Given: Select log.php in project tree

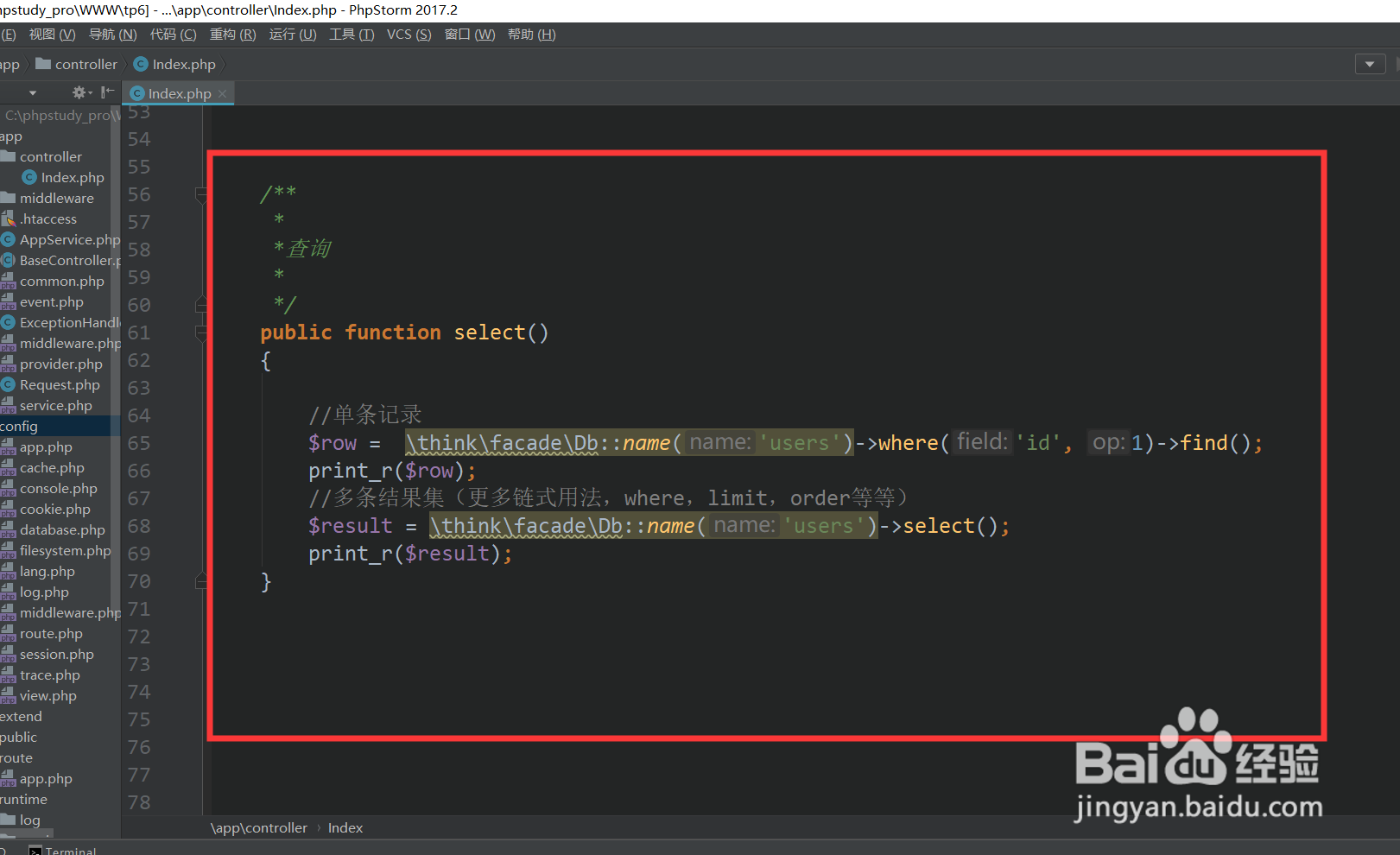Looking at the screenshot, I should point(44,592).
